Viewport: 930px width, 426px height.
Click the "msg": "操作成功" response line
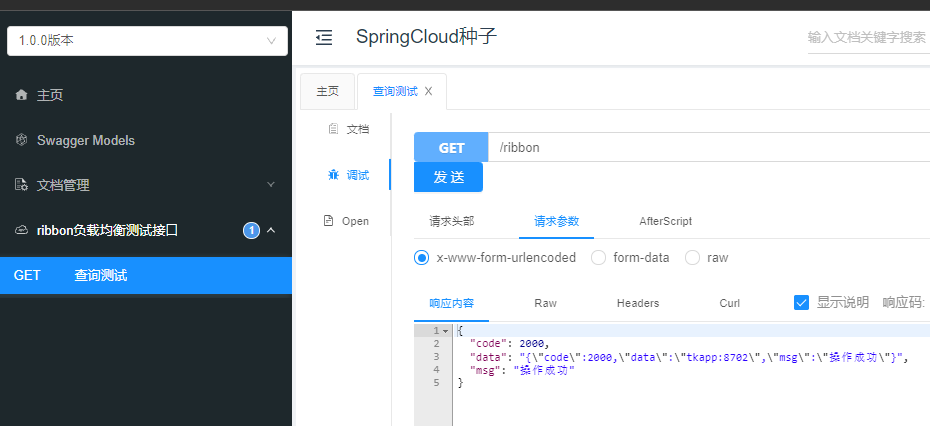pyautogui.click(x=522, y=370)
